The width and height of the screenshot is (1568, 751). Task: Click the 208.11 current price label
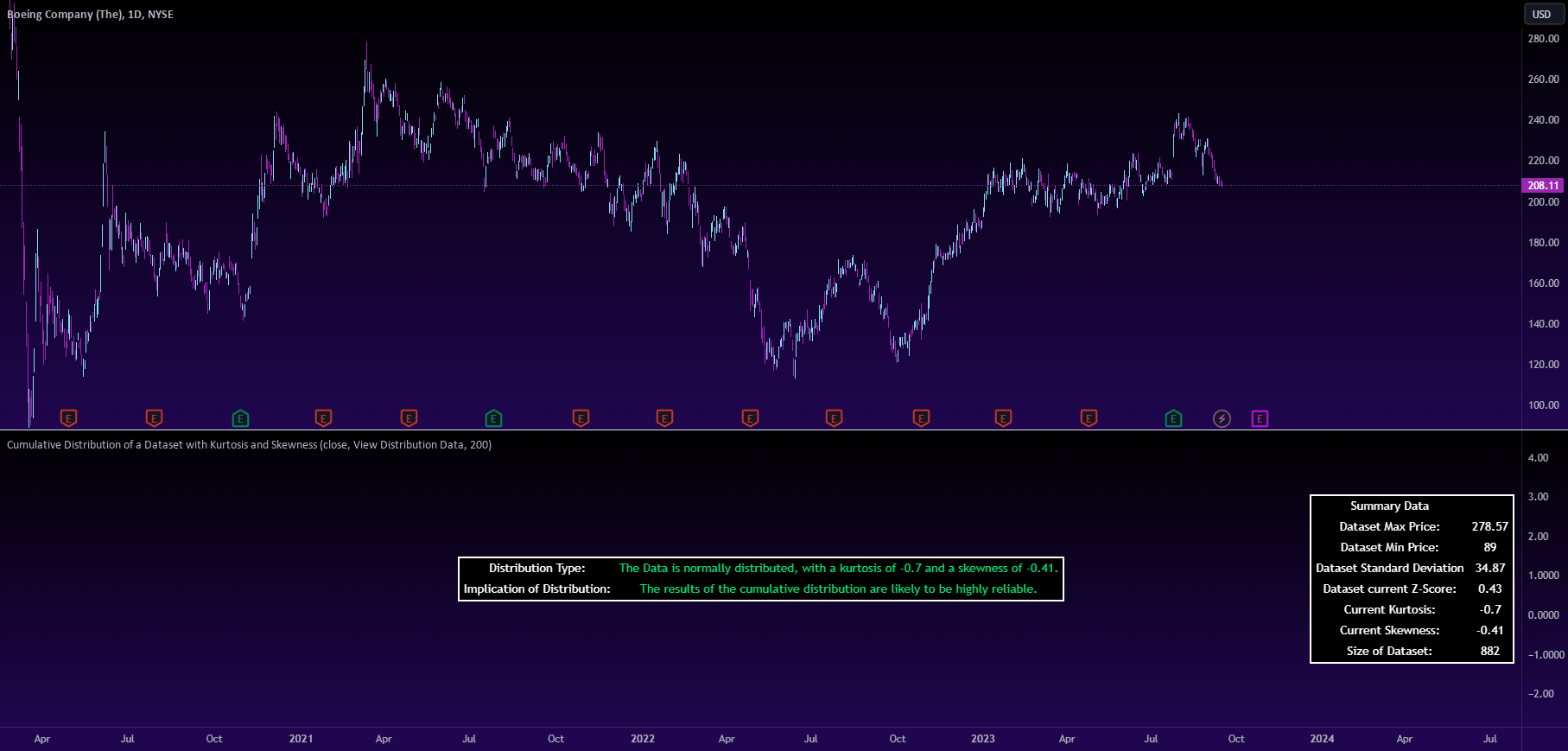click(x=1543, y=185)
